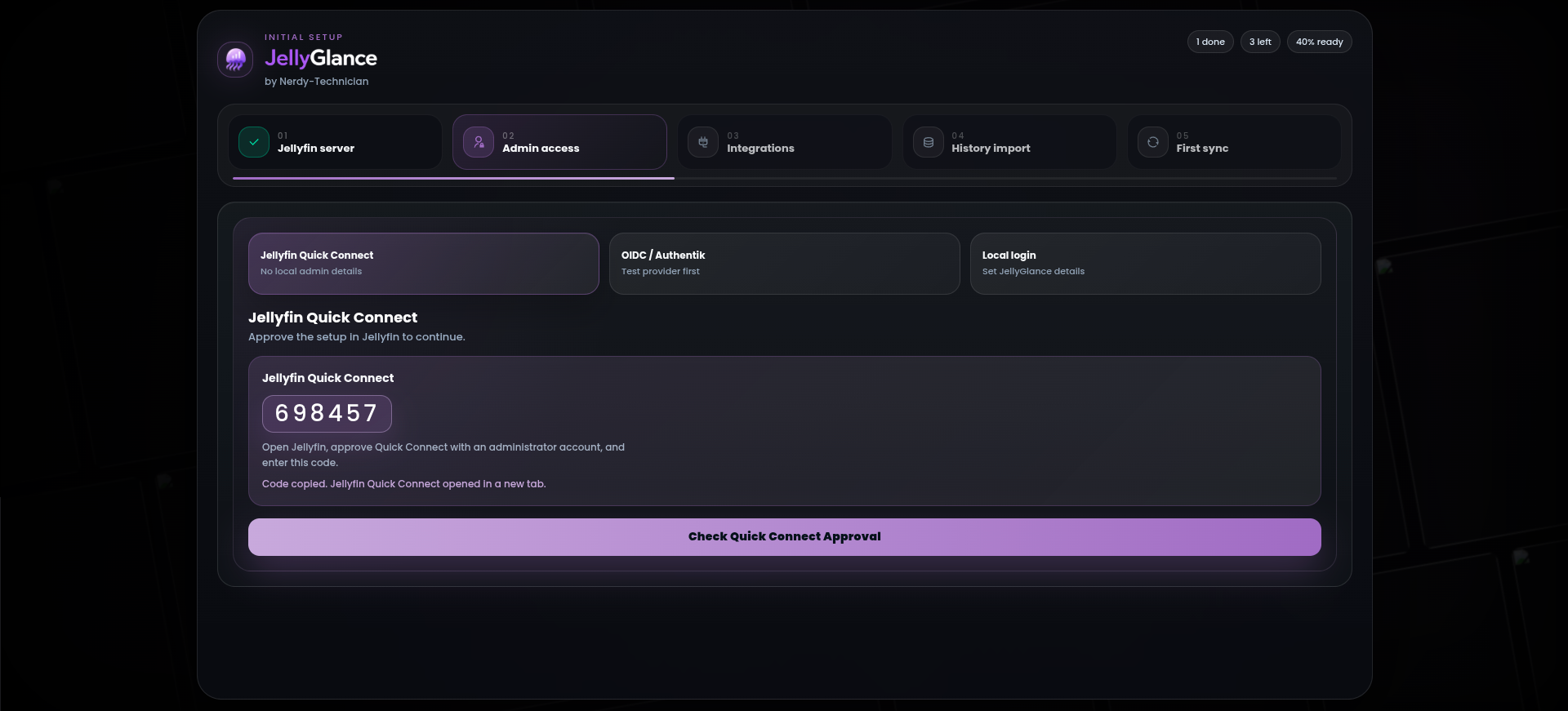
Task: Click the 'INITIAL SETUP' label
Action: click(x=304, y=38)
